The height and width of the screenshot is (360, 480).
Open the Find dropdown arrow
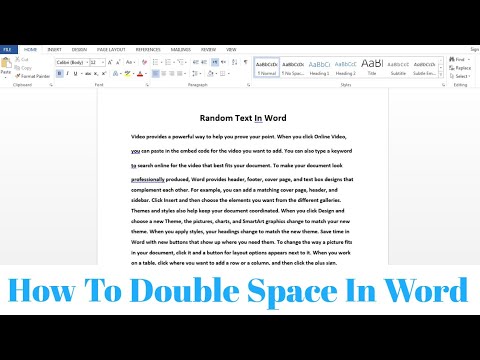pyautogui.click(x=469, y=59)
